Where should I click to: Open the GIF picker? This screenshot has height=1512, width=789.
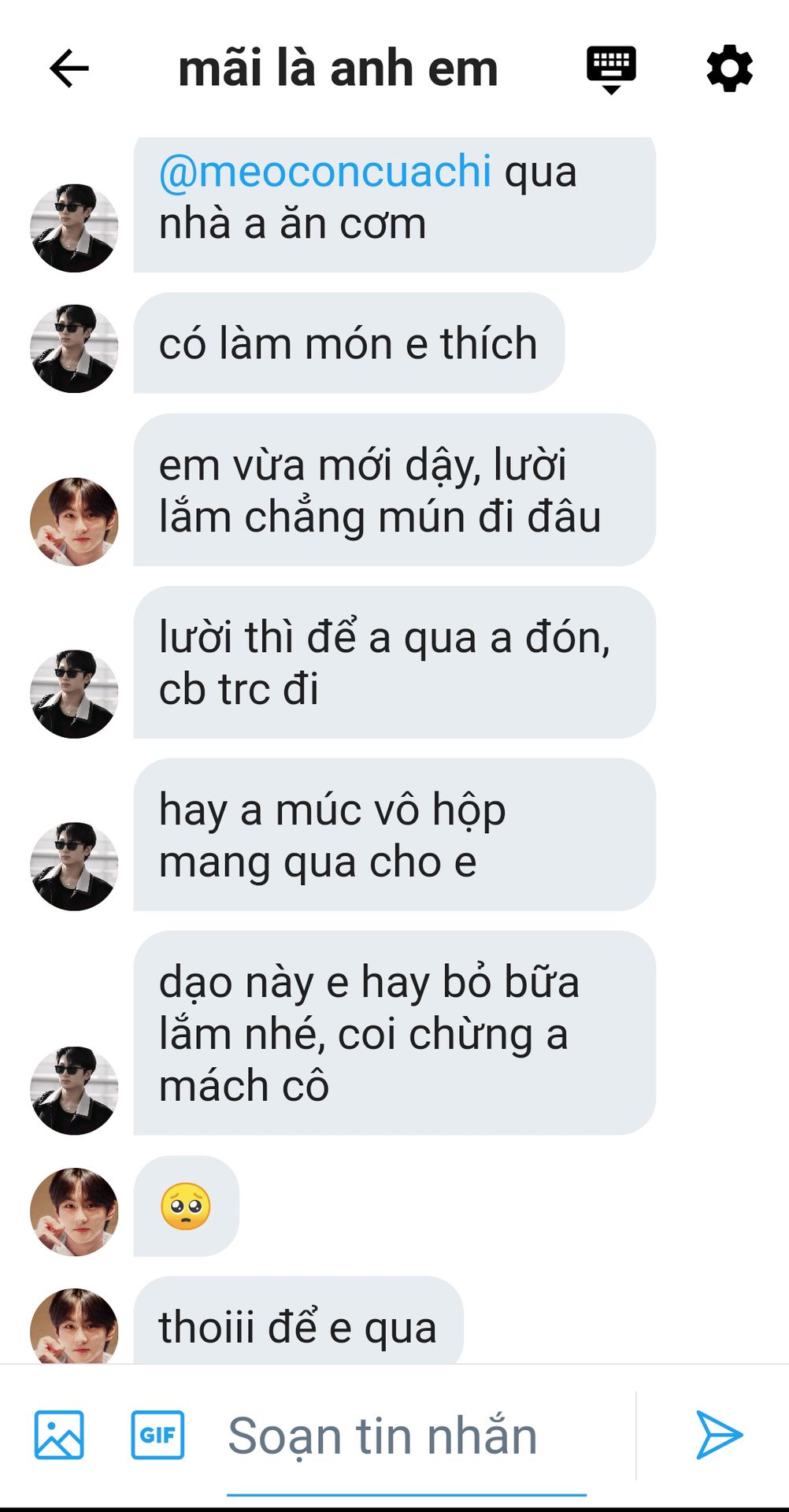157,1435
